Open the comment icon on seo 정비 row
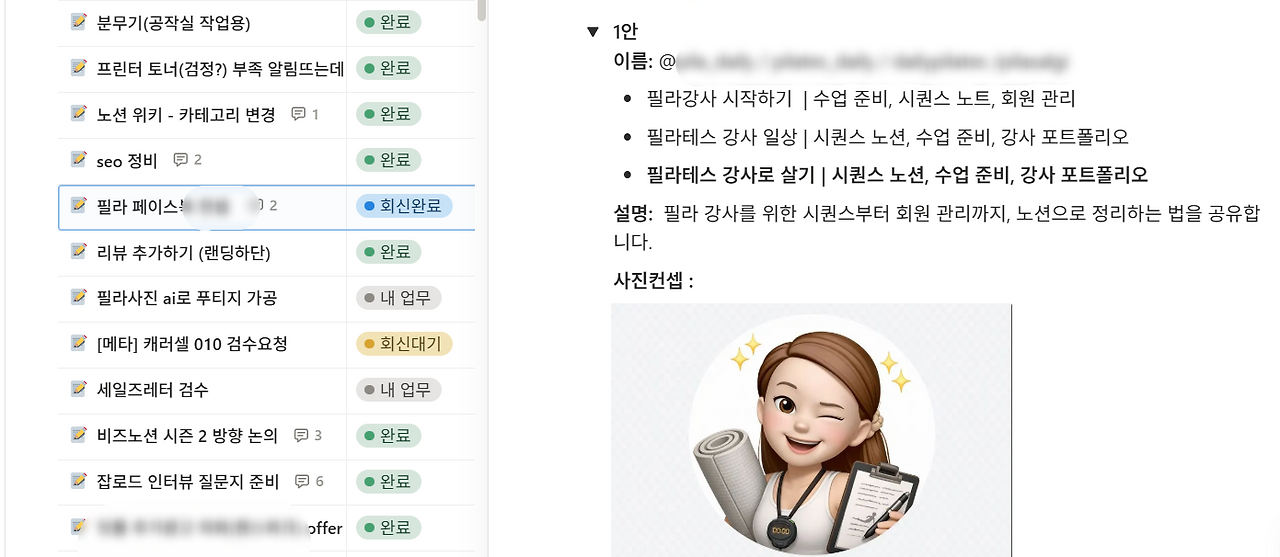 [180, 160]
